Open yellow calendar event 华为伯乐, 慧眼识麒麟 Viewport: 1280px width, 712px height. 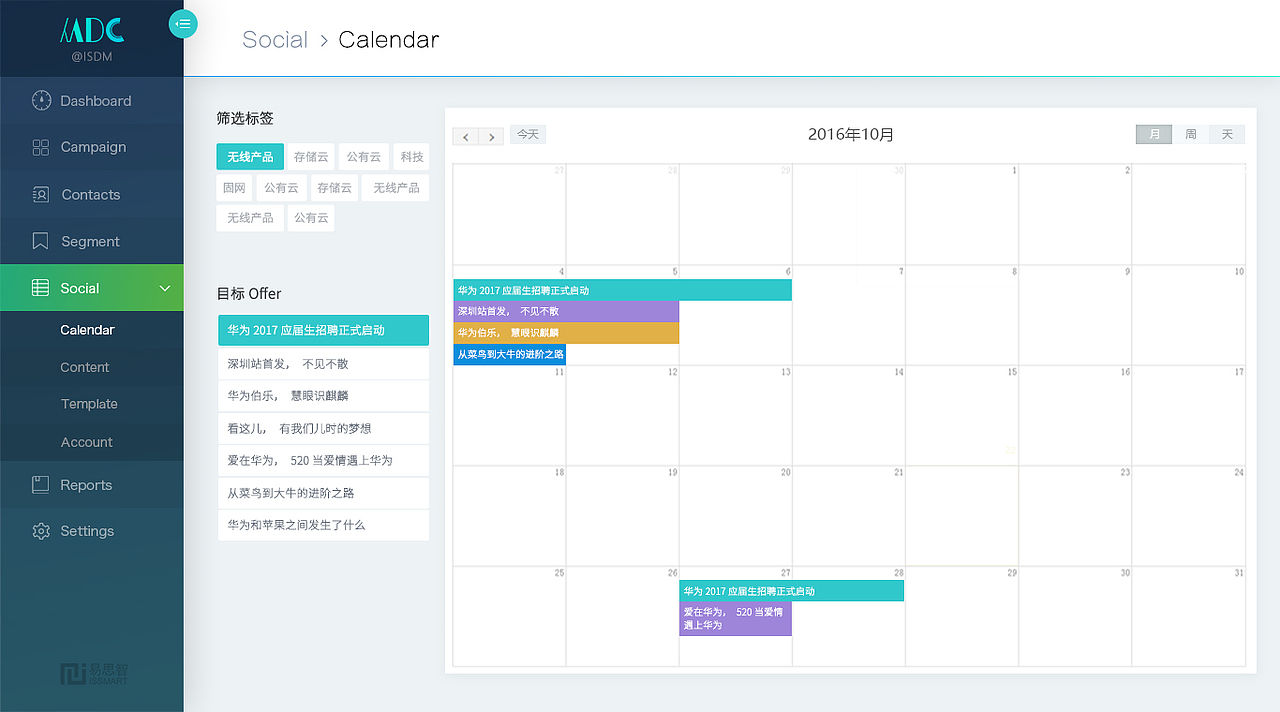tap(566, 333)
